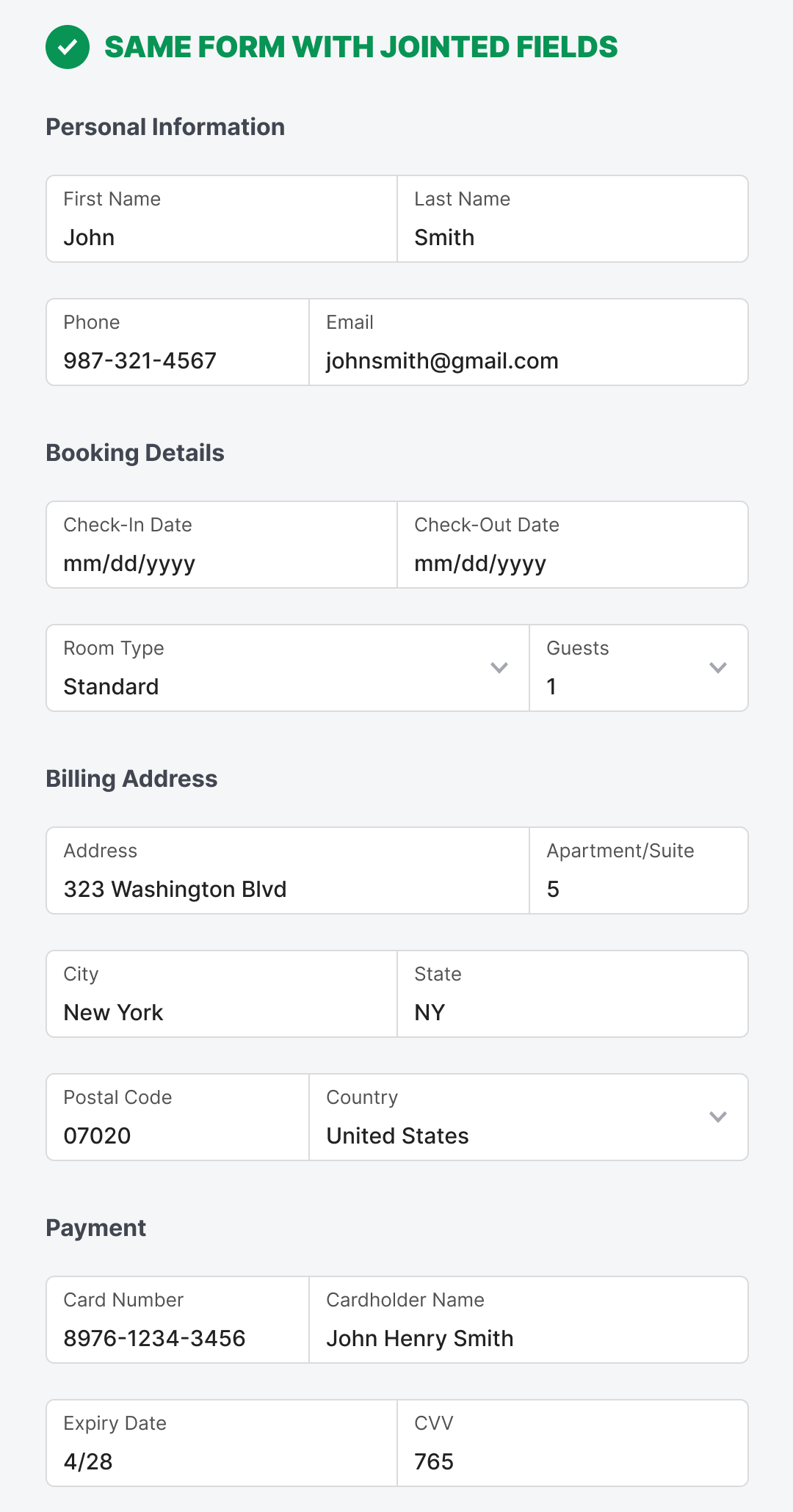Expand the Room Type dropdown chevron
This screenshot has height=1512, width=793.
(499, 668)
